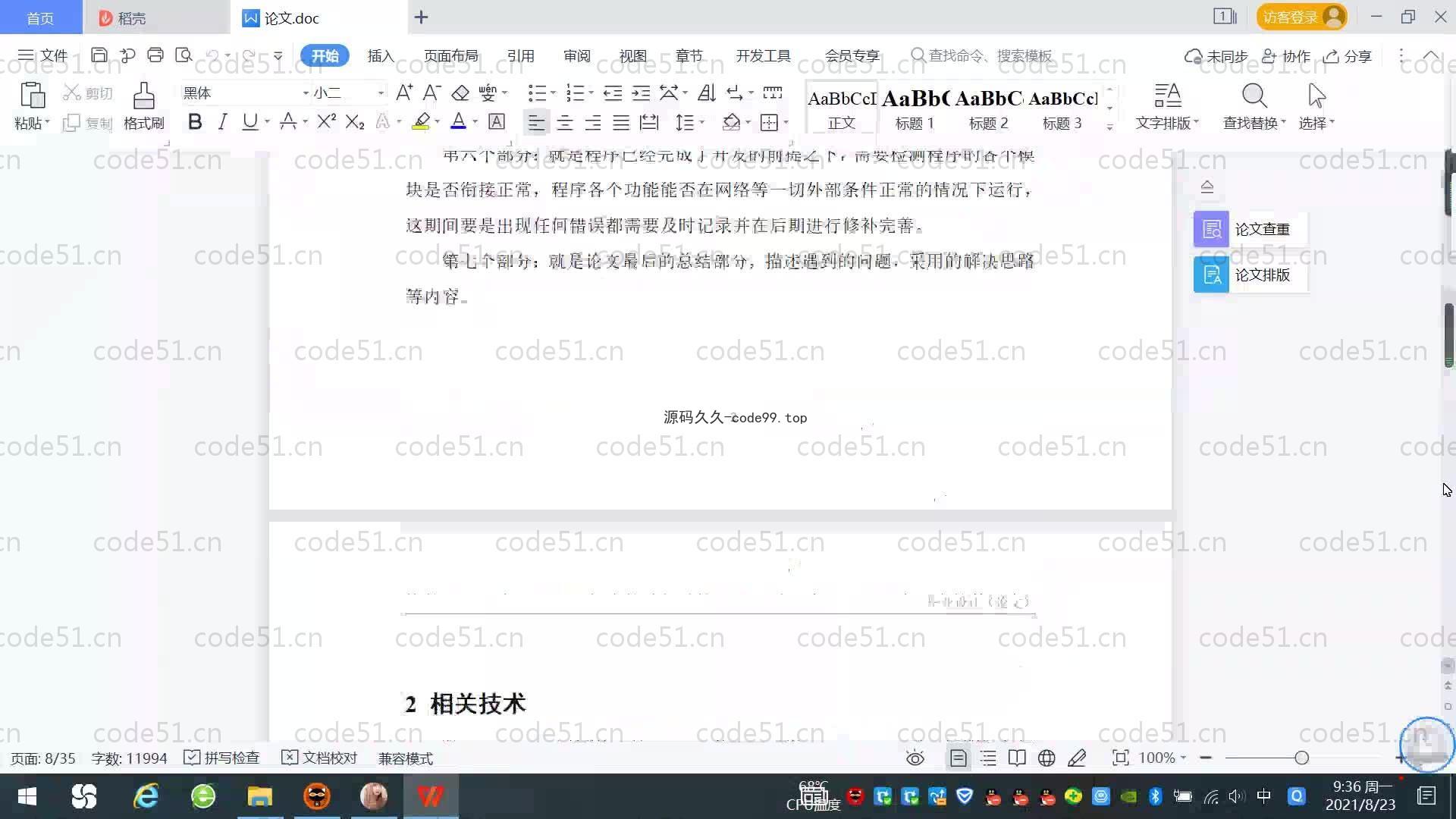The width and height of the screenshot is (1456, 819).
Task: Toggle page view mode in status bar
Action: [x=959, y=758]
